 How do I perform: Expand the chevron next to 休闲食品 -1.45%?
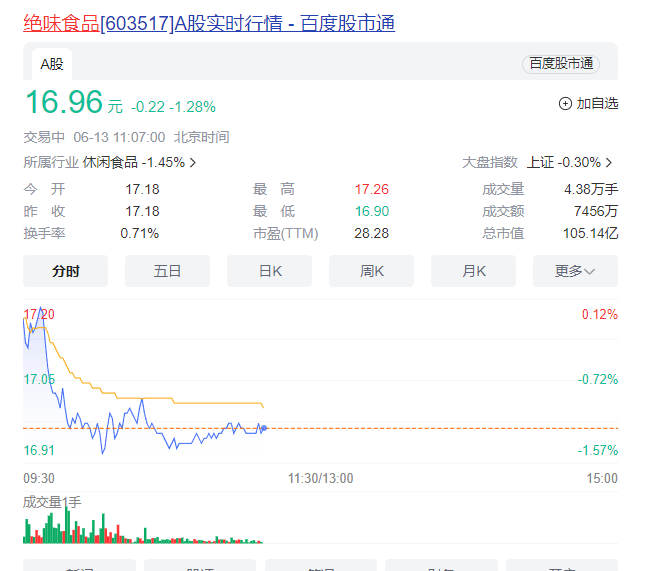[193, 162]
